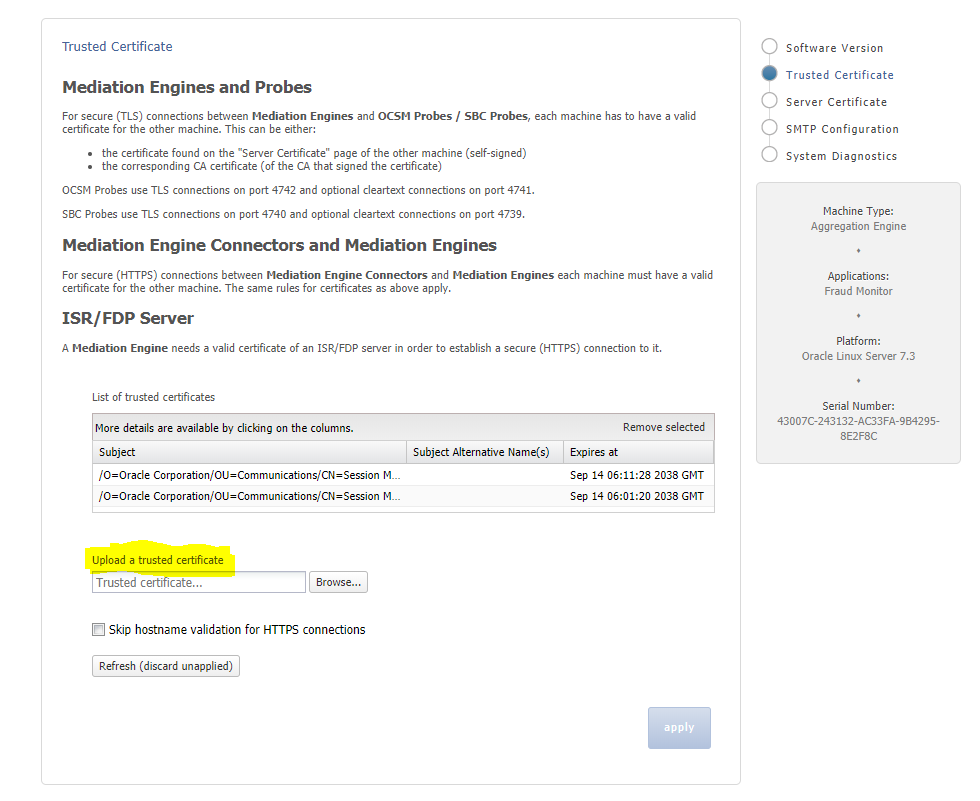This screenshot has width=980, height=801.
Task: Click the highlighted Upload a trusted certificate label
Action: 159,560
